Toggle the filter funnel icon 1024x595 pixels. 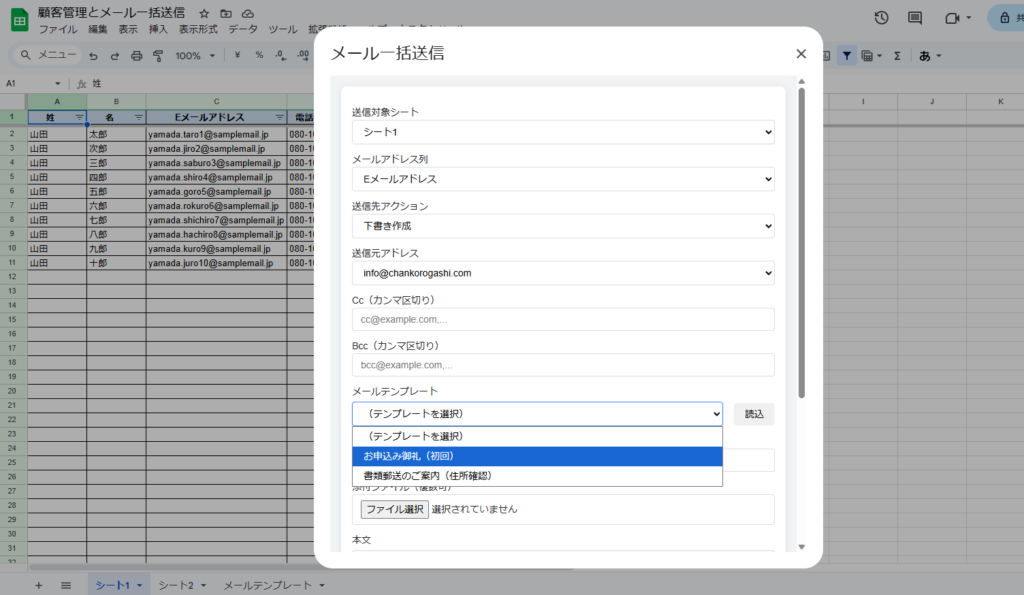tap(847, 56)
